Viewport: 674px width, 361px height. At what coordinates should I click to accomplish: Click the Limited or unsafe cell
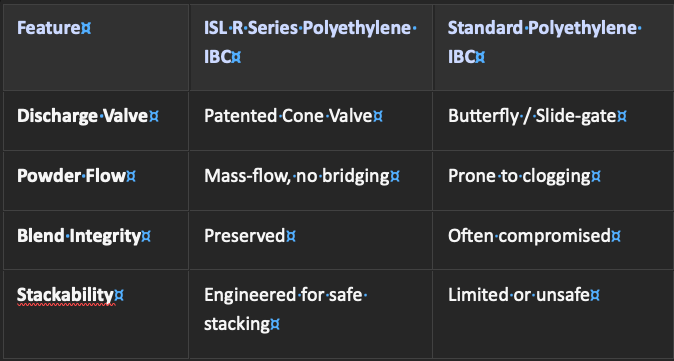[x=554, y=314]
